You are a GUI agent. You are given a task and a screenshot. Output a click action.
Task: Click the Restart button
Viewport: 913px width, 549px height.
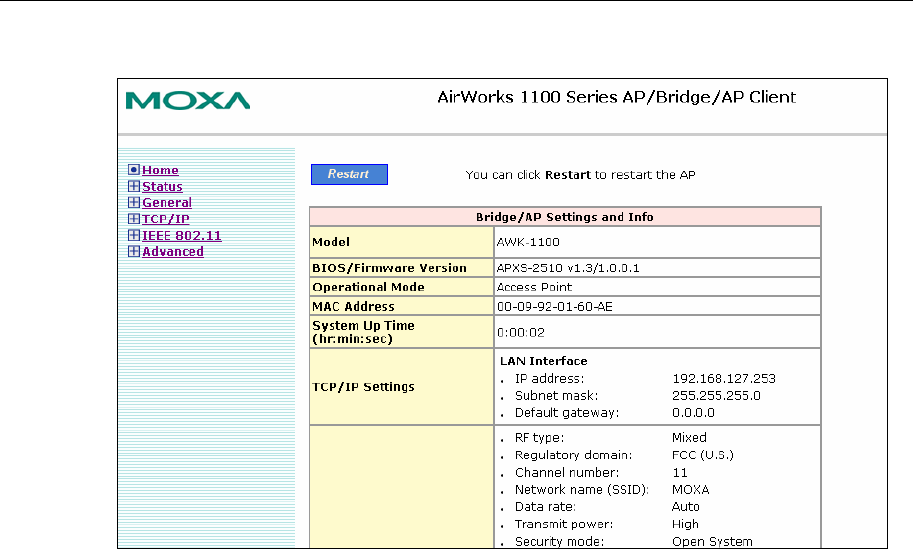click(349, 174)
